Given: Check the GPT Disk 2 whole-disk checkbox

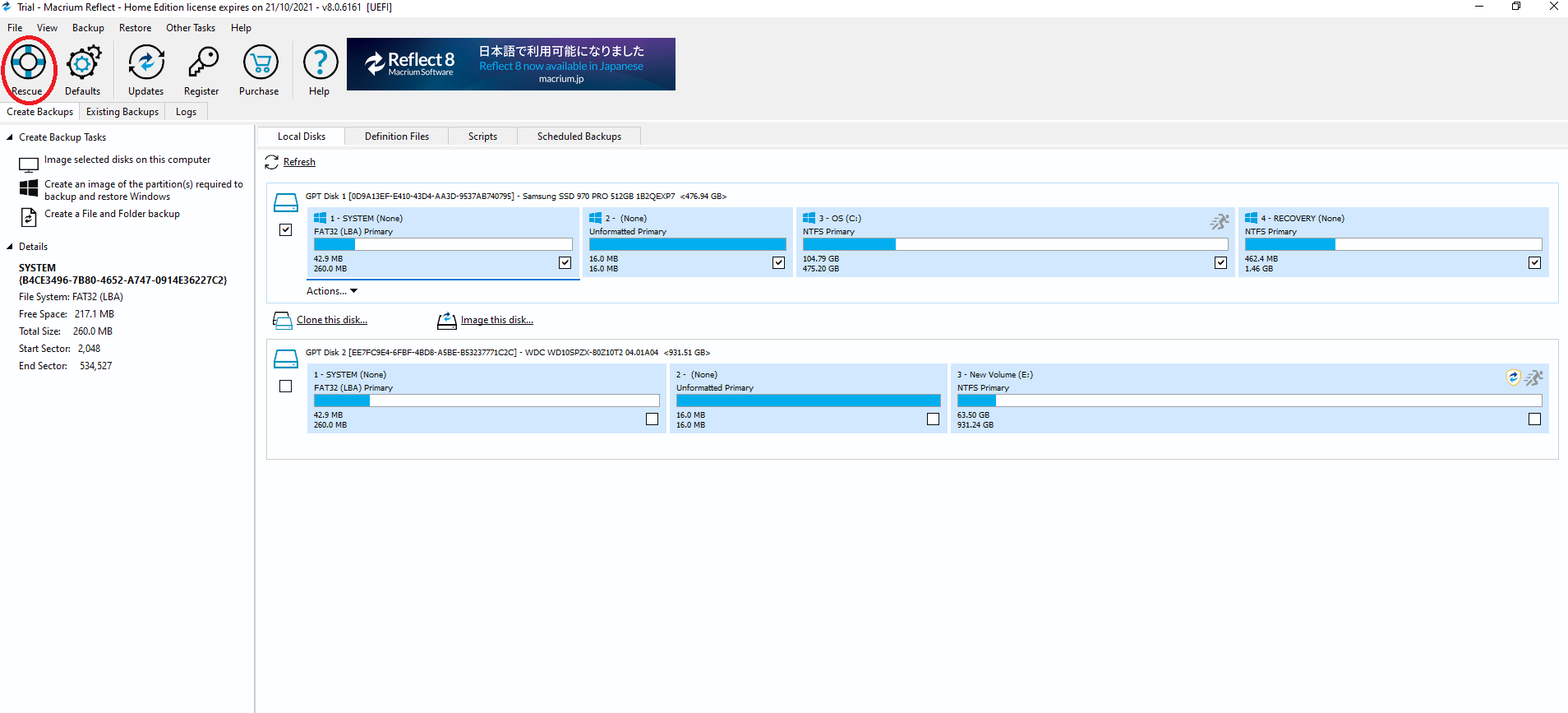Looking at the screenshot, I should 286,387.
